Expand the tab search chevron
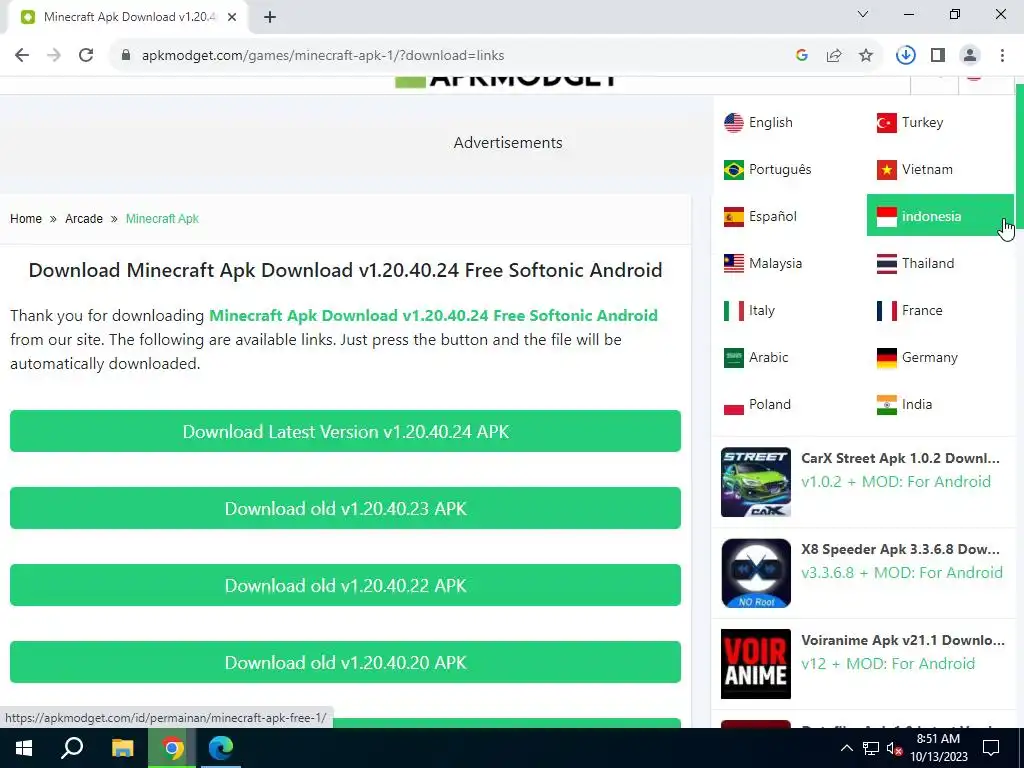 (x=863, y=14)
